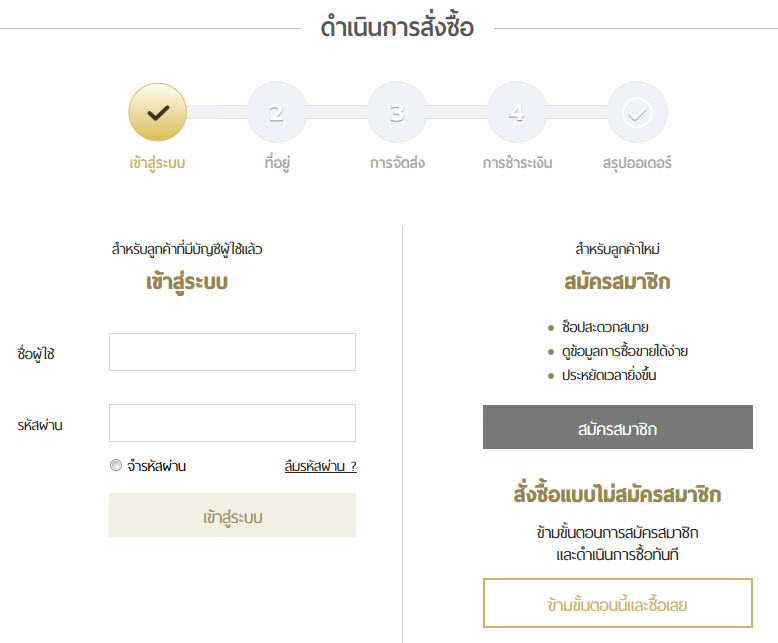This screenshot has height=643, width=778.
Task: Open the การจัดส่ง step label
Action: [397, 163]
